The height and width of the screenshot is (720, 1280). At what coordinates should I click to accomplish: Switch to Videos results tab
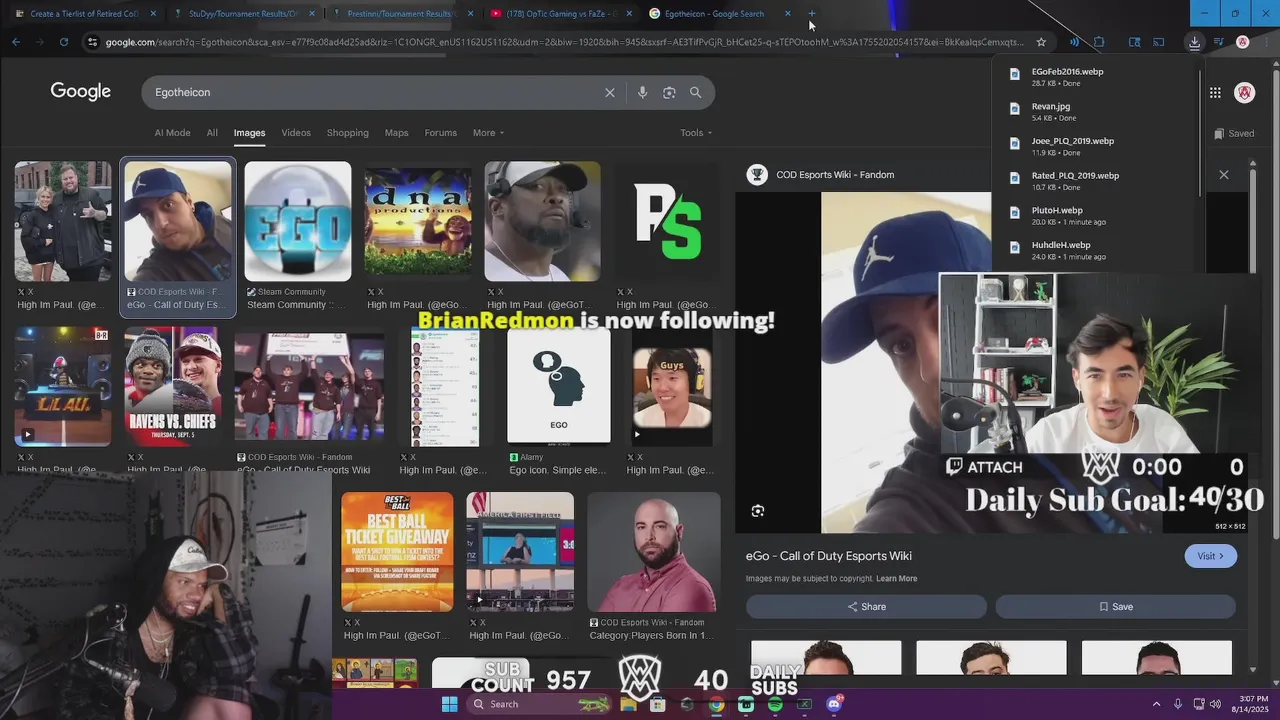(x=296, y=133)
